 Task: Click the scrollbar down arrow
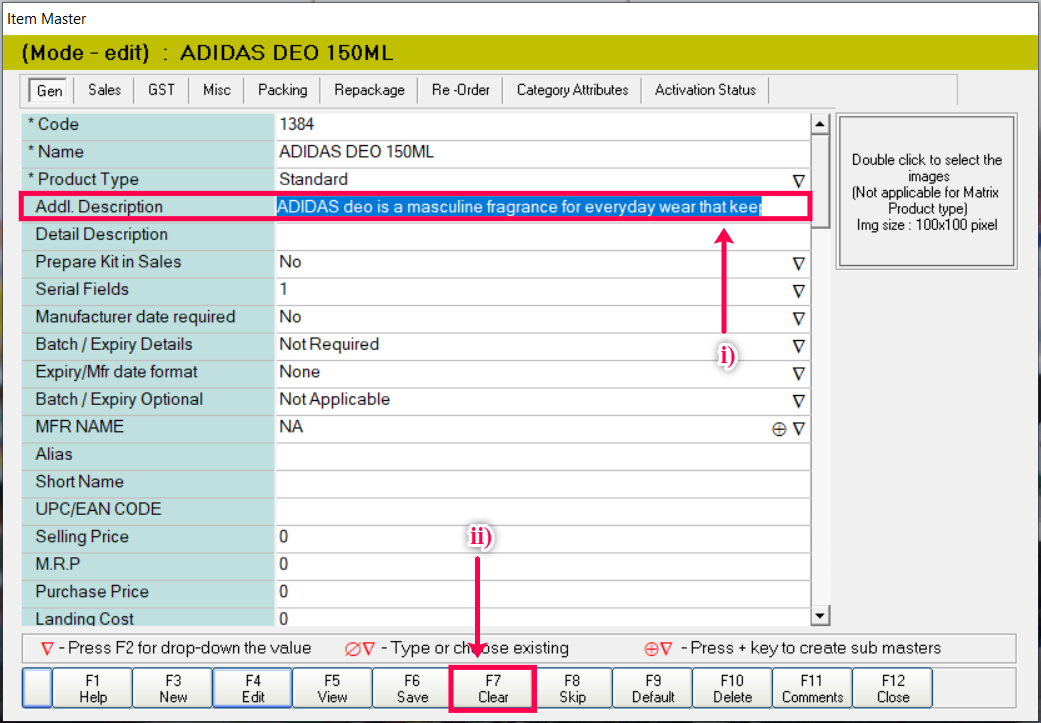tap(820, 616)
